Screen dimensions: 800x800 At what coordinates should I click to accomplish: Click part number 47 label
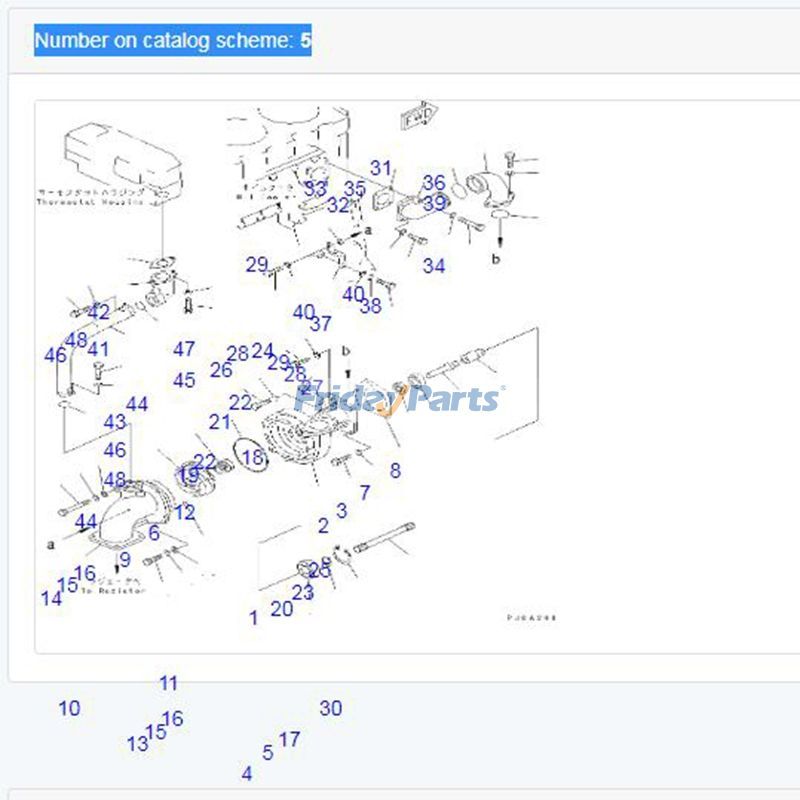pos(184,349)
